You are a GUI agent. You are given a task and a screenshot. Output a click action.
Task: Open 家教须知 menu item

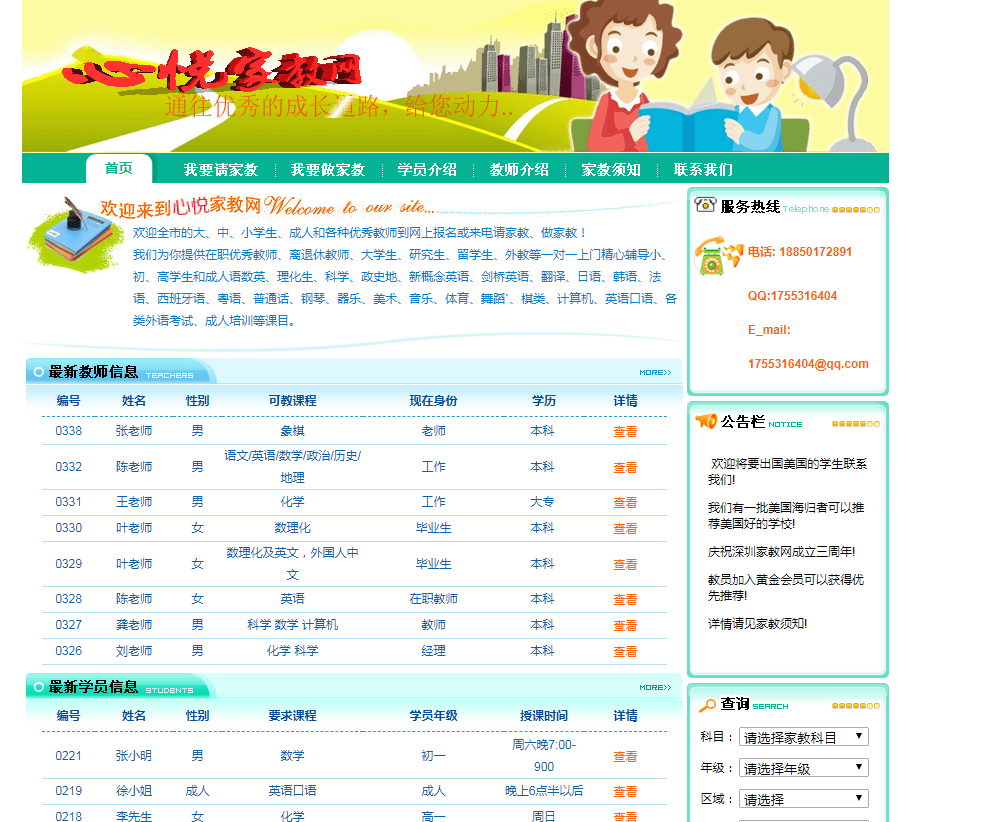point(610,170)
